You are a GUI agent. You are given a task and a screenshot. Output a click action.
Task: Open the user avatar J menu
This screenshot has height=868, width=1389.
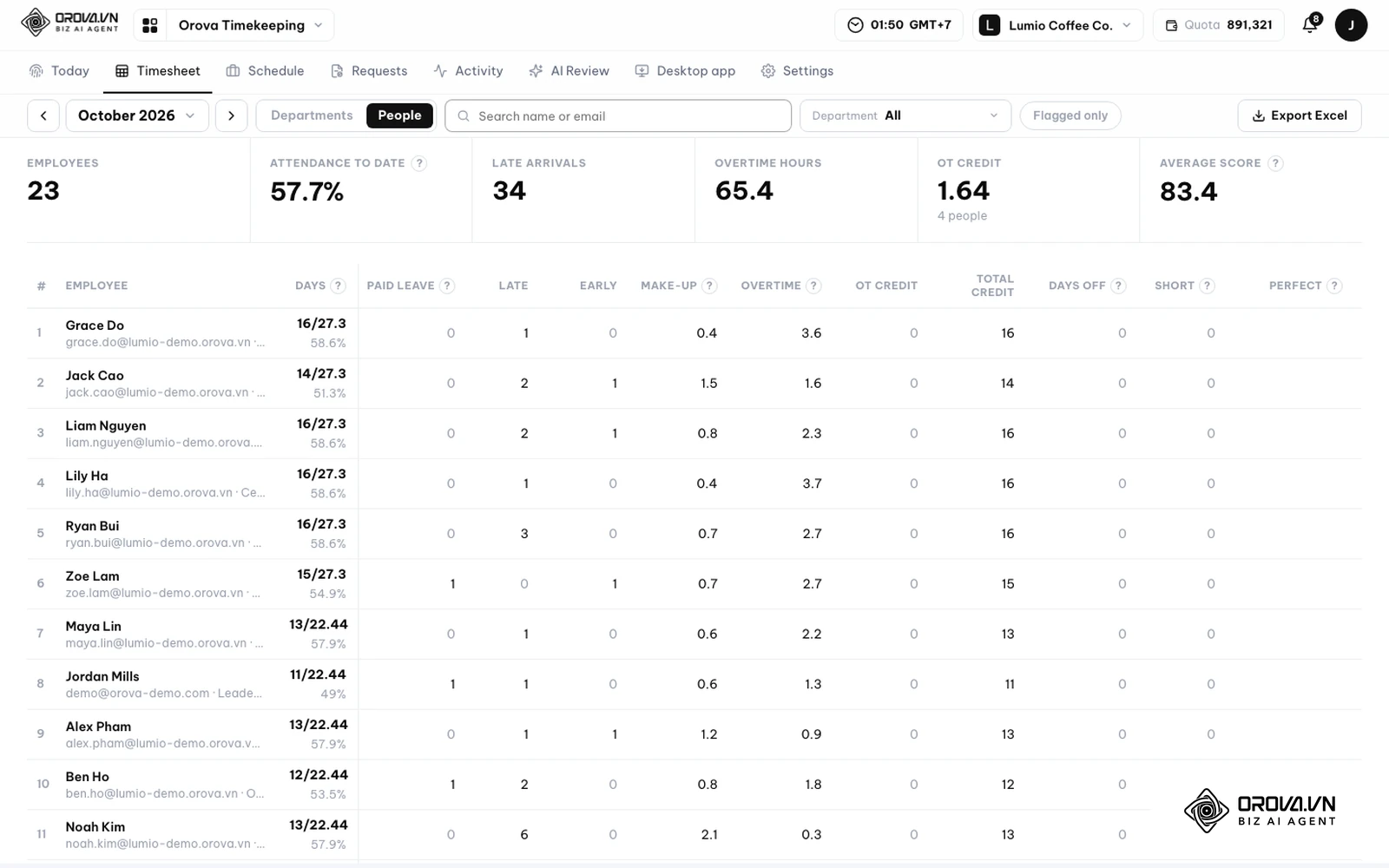(x=1351, y=25)
